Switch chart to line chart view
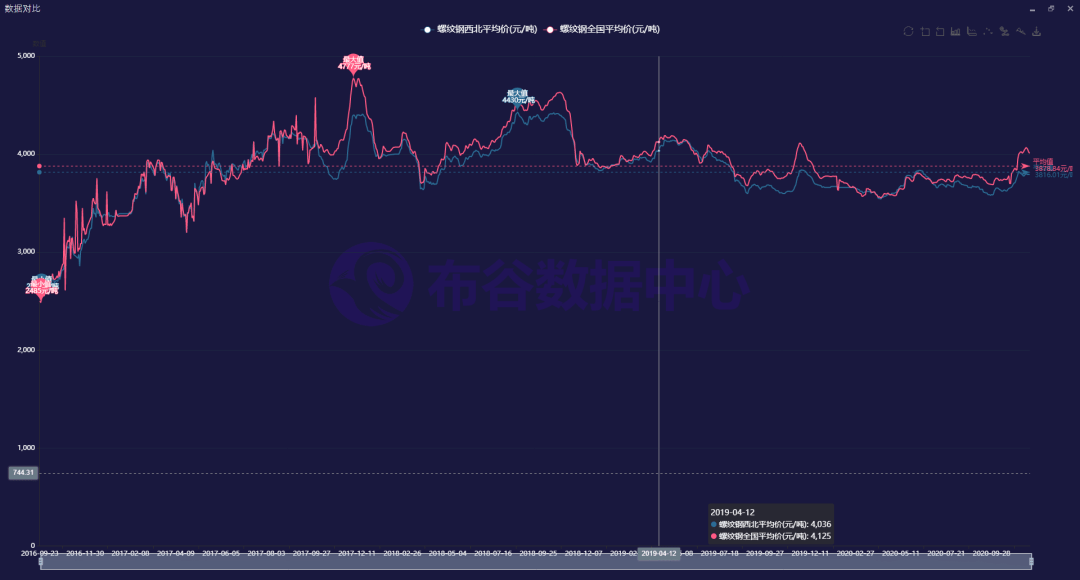The width and height of the screenshot is (1080, 580). [972, 31]
